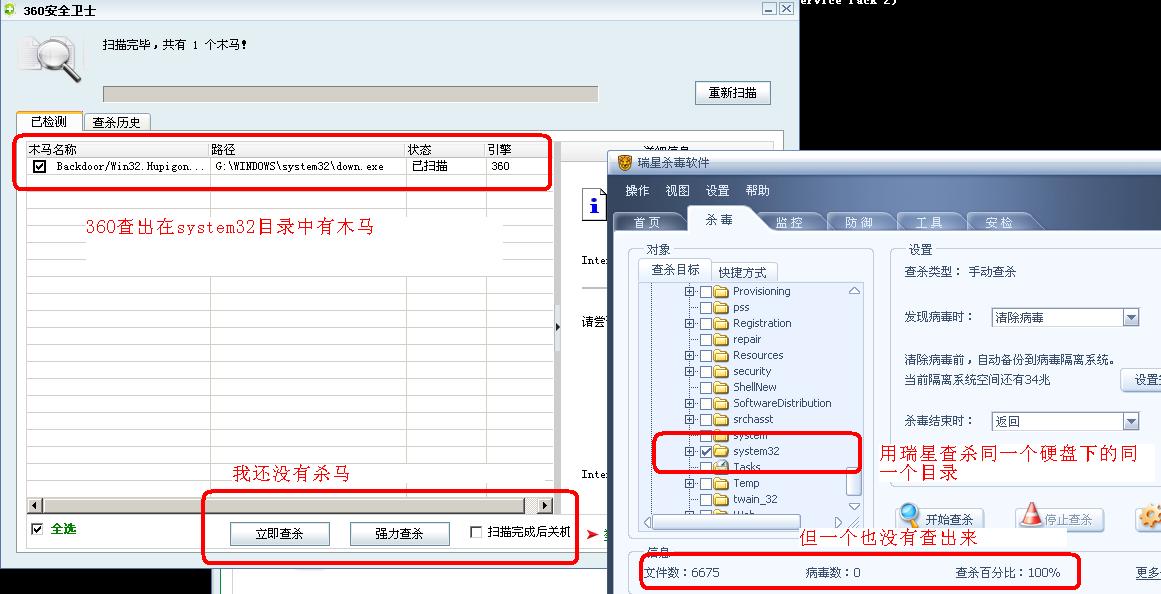Click the 更多 link in Rising info bar
1161x594 pixels.
click(1148, 573)
